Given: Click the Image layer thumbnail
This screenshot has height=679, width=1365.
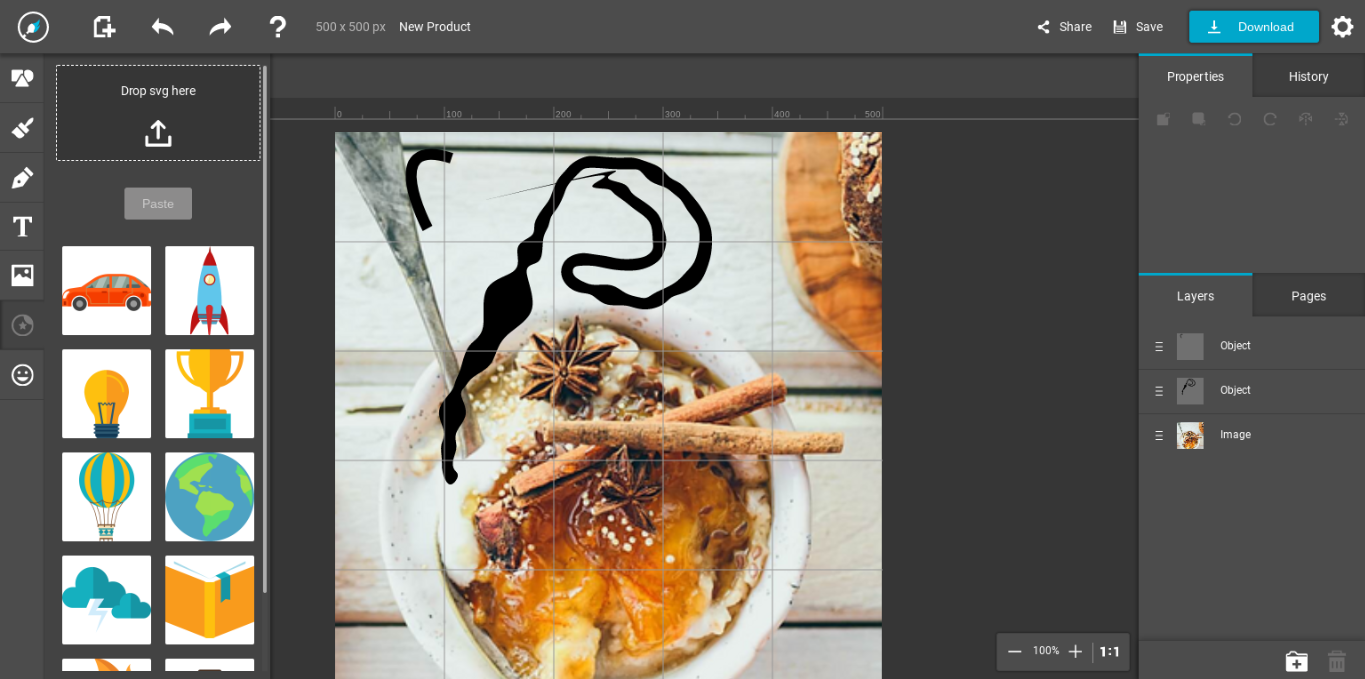Looking at the screenshot, I should [x=1190, y=435].
